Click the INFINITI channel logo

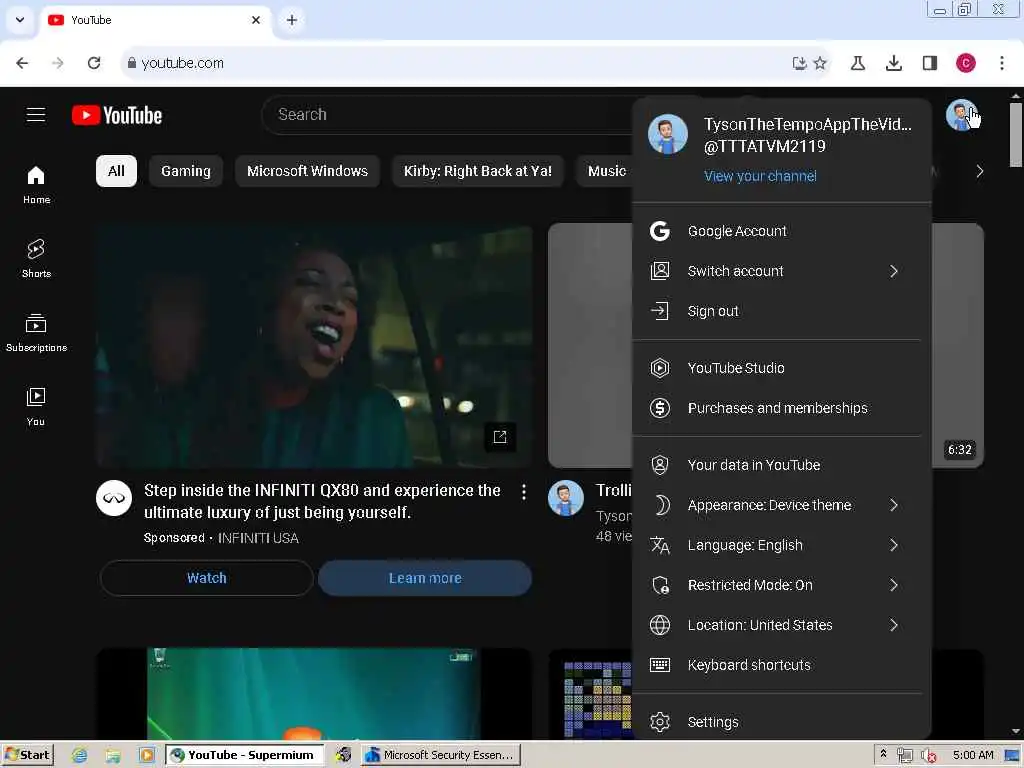coord(114,498)
